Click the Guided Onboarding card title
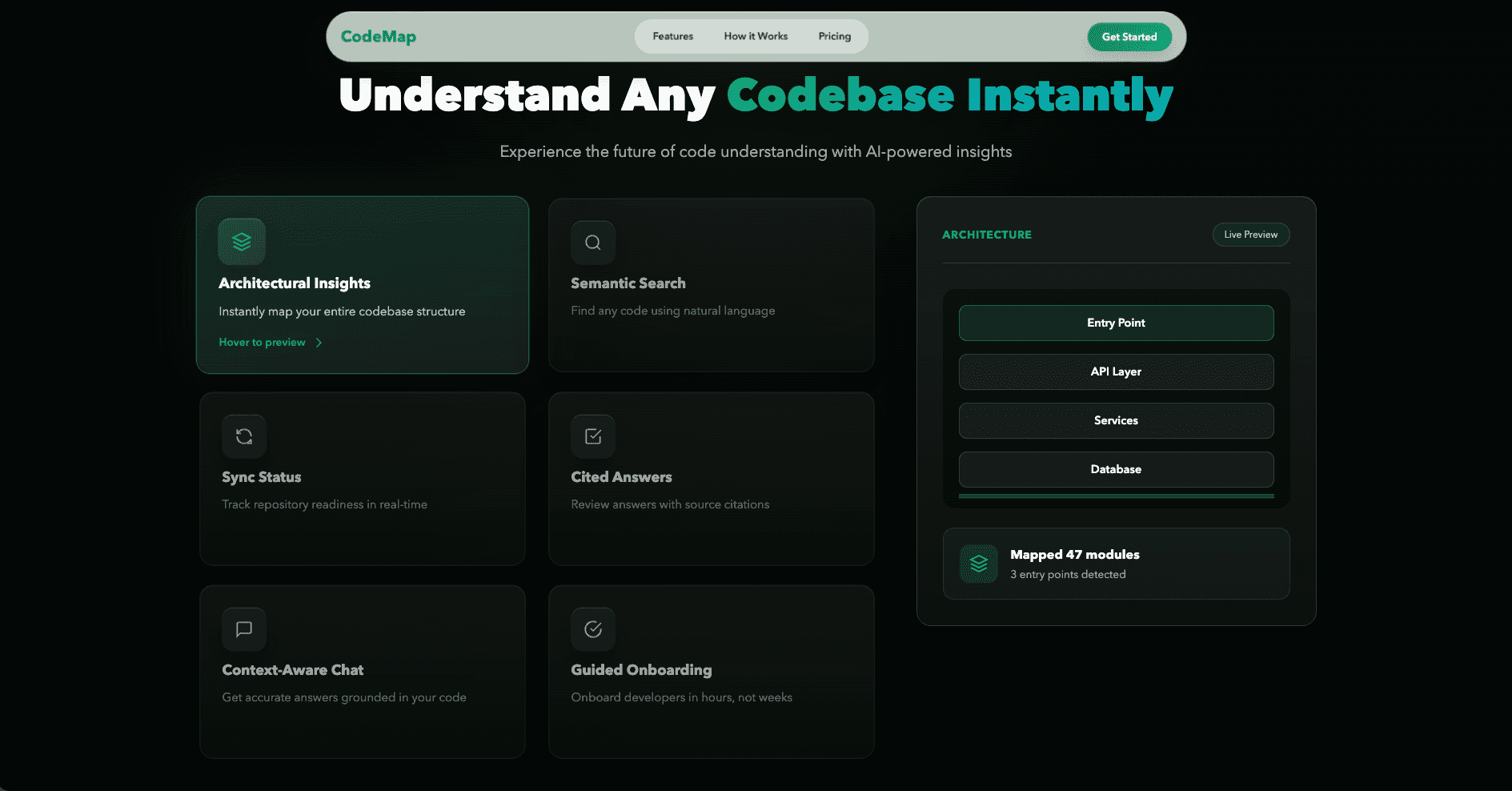Image resolution: width=1512 pixels, height=791 pixels. [x=641, y=670]
